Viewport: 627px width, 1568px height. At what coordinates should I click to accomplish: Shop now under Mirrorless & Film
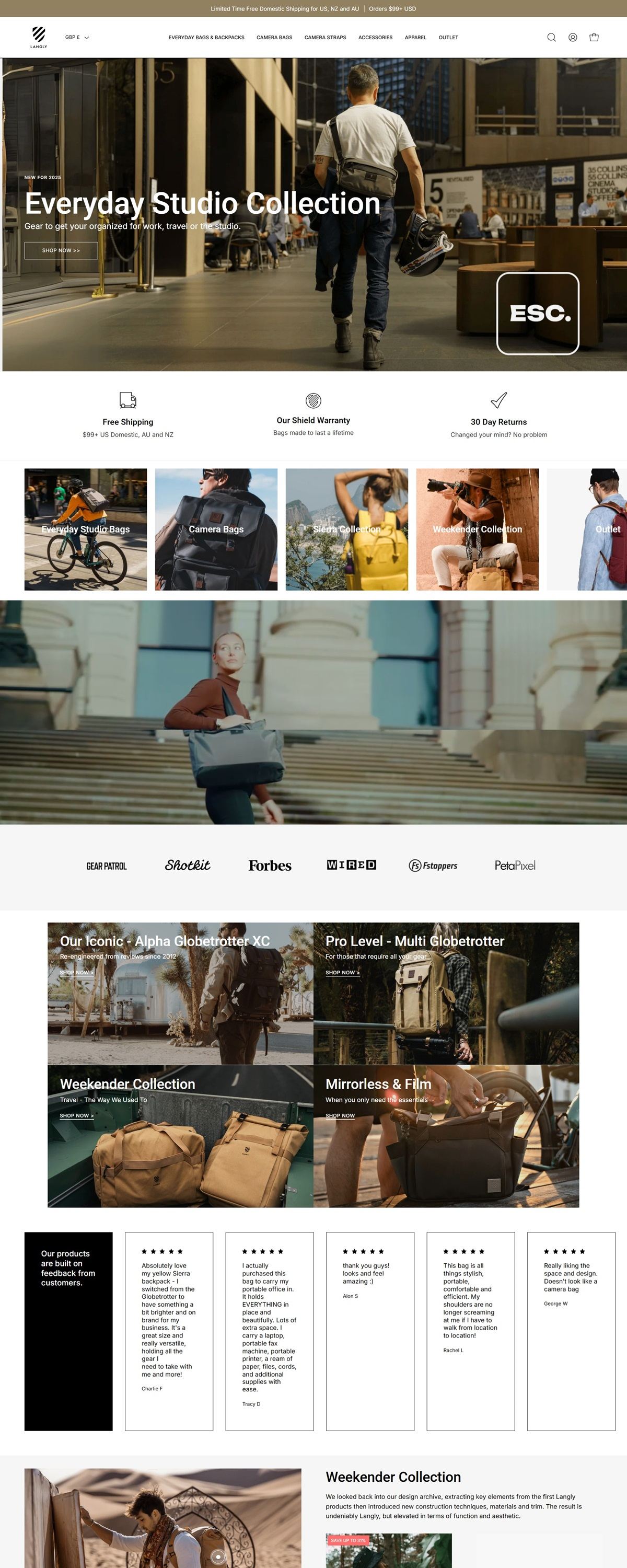[x=340, y=1116]
